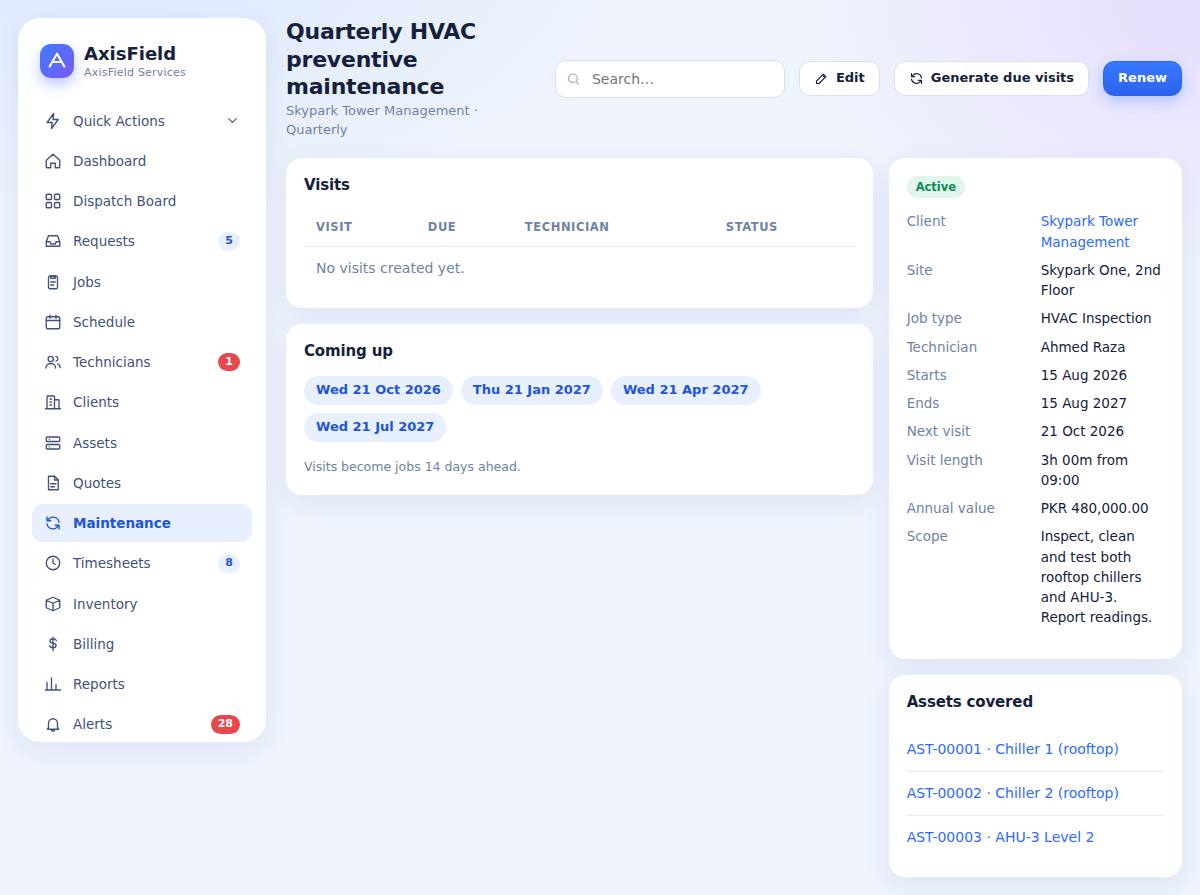The width and height of the screenshot is (1200, 895).
Task: Click the AxisField logo icon
Action: [57, 61]
